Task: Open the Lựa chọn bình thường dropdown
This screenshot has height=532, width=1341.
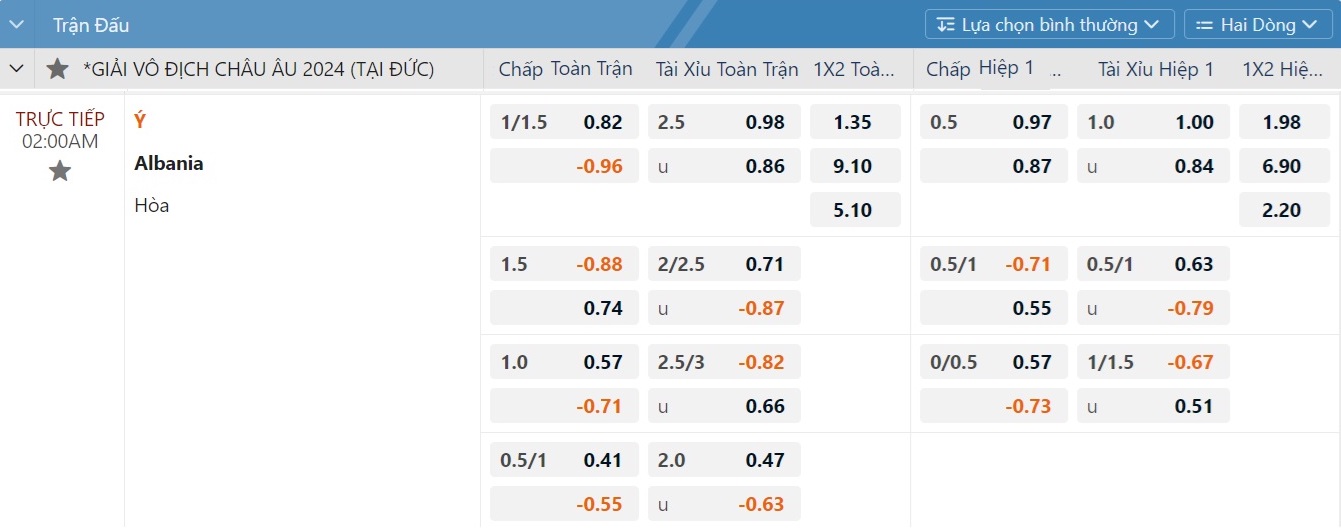Action: click(1049, 25)
